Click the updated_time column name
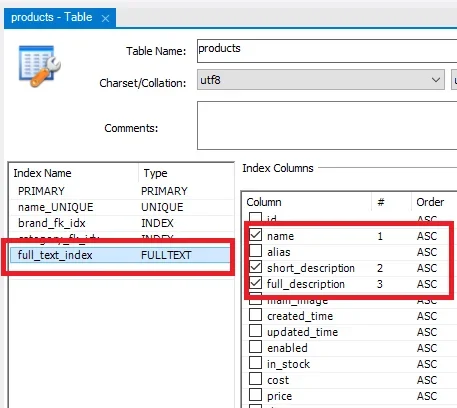The width and height of the screenshot is (457, 408). (x=302, y=332)
